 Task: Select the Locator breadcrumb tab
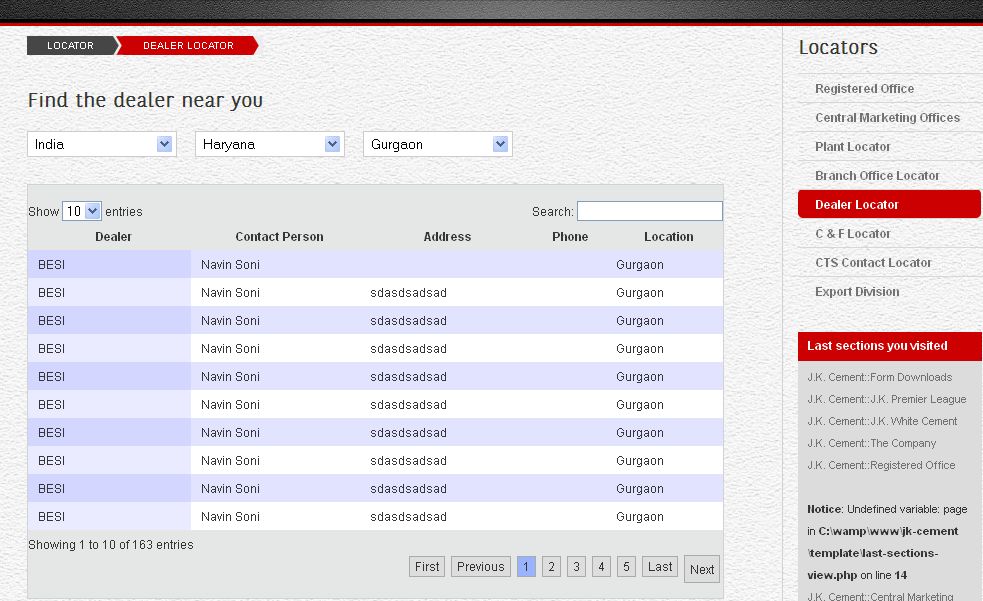(x=70, y=45)
